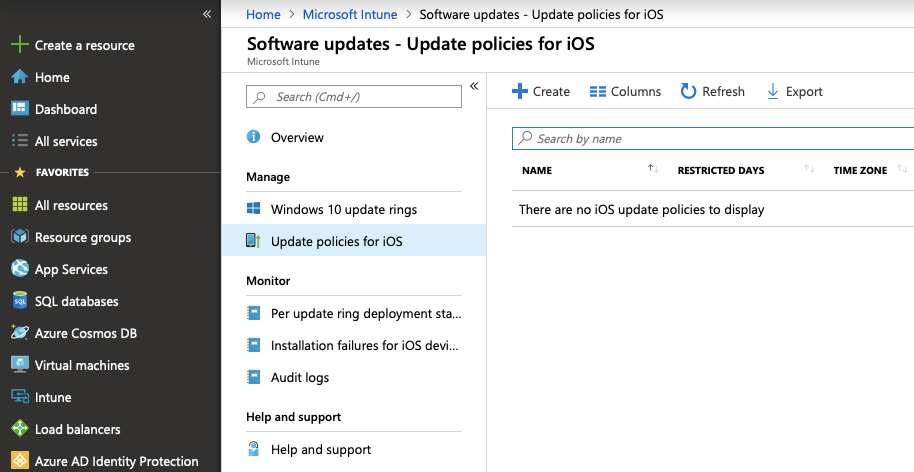Click the All resources grid icon

(x=20, y=205)
